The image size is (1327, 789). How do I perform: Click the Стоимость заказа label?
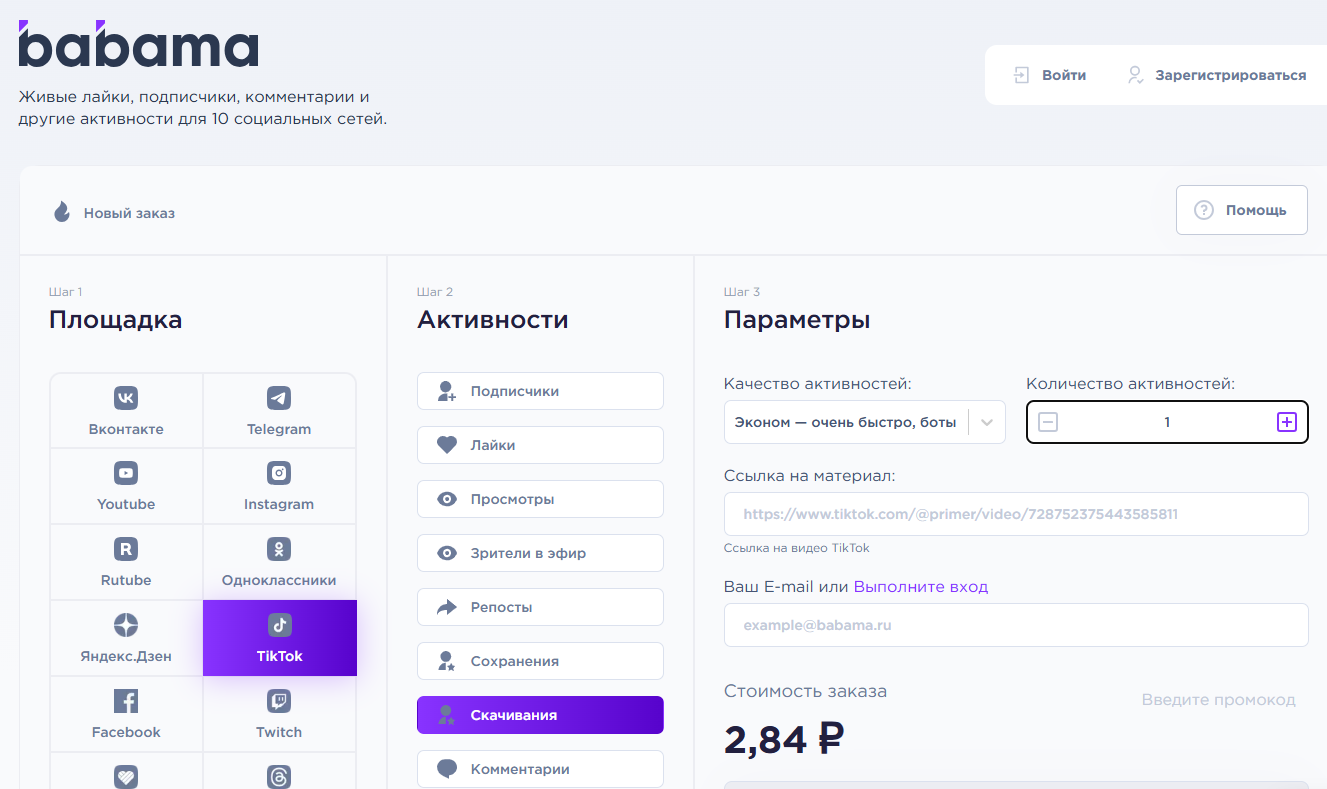click(805, 691)
